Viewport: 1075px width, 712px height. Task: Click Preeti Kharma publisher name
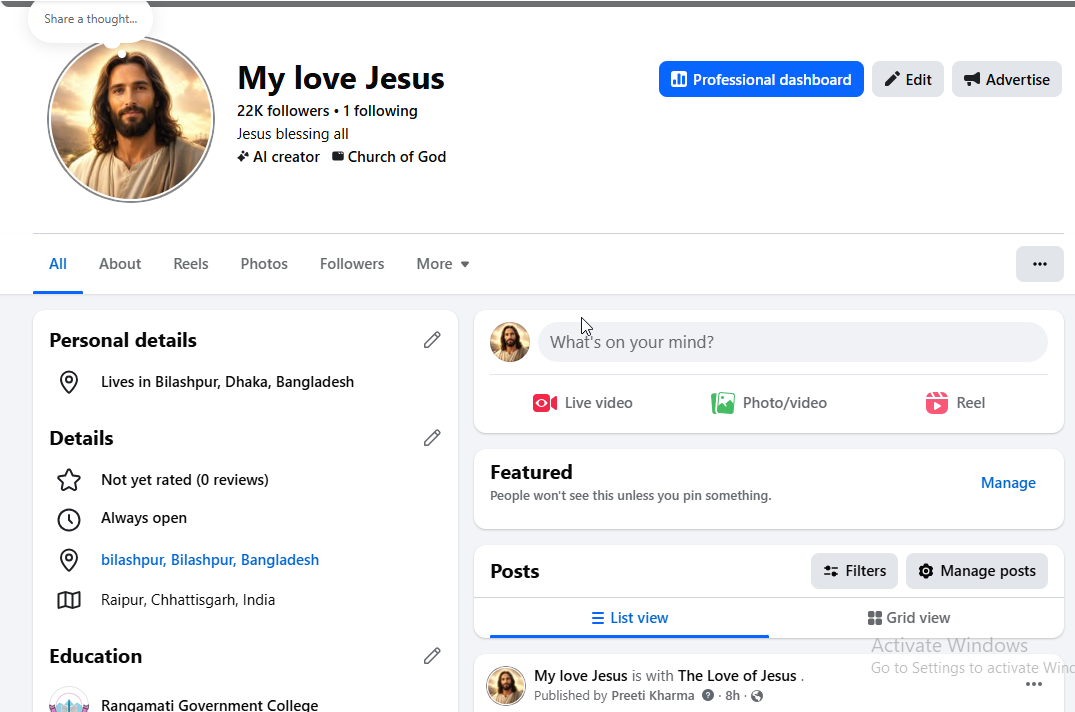coord(653,696)
